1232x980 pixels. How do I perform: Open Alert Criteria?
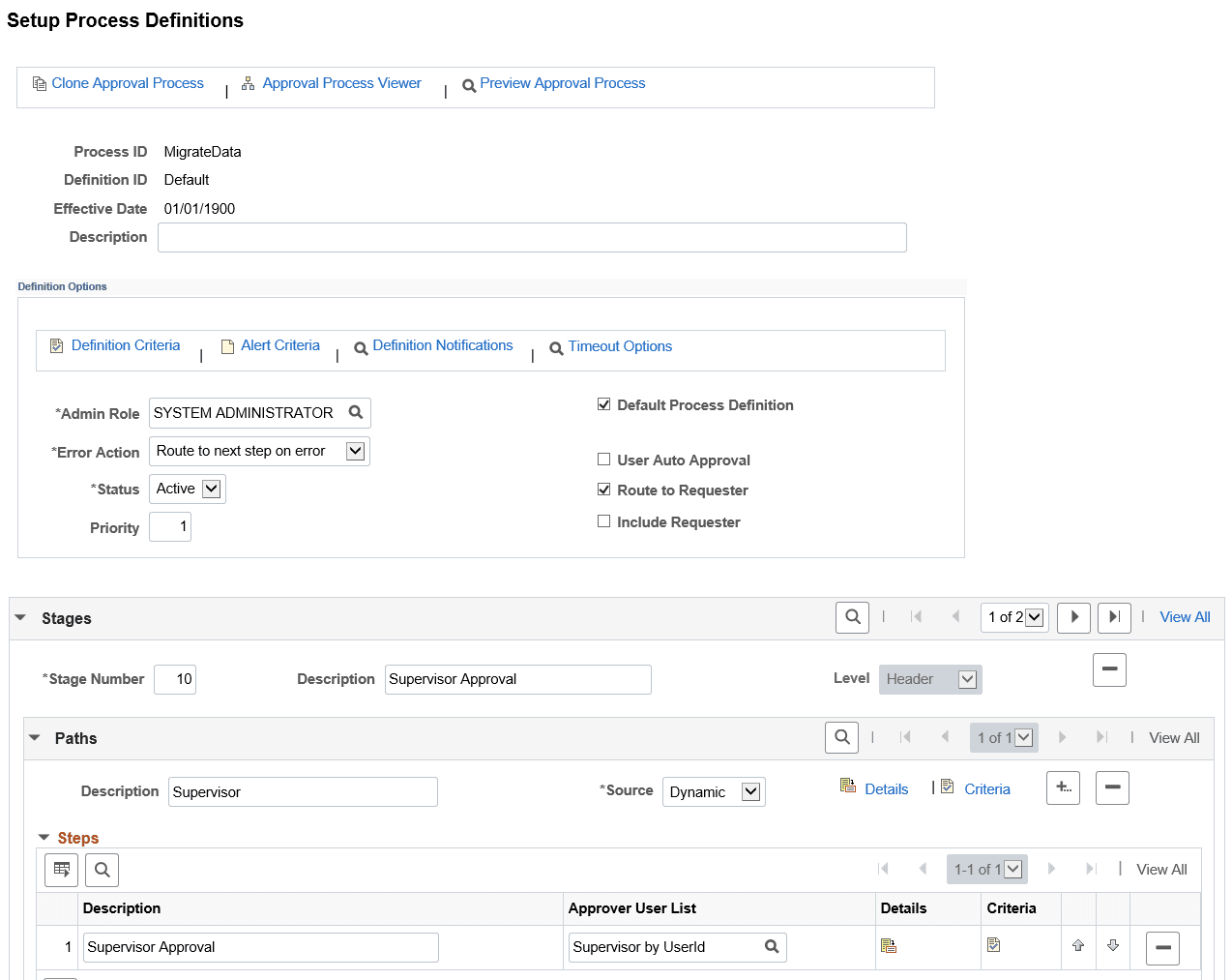pos(281,345)
